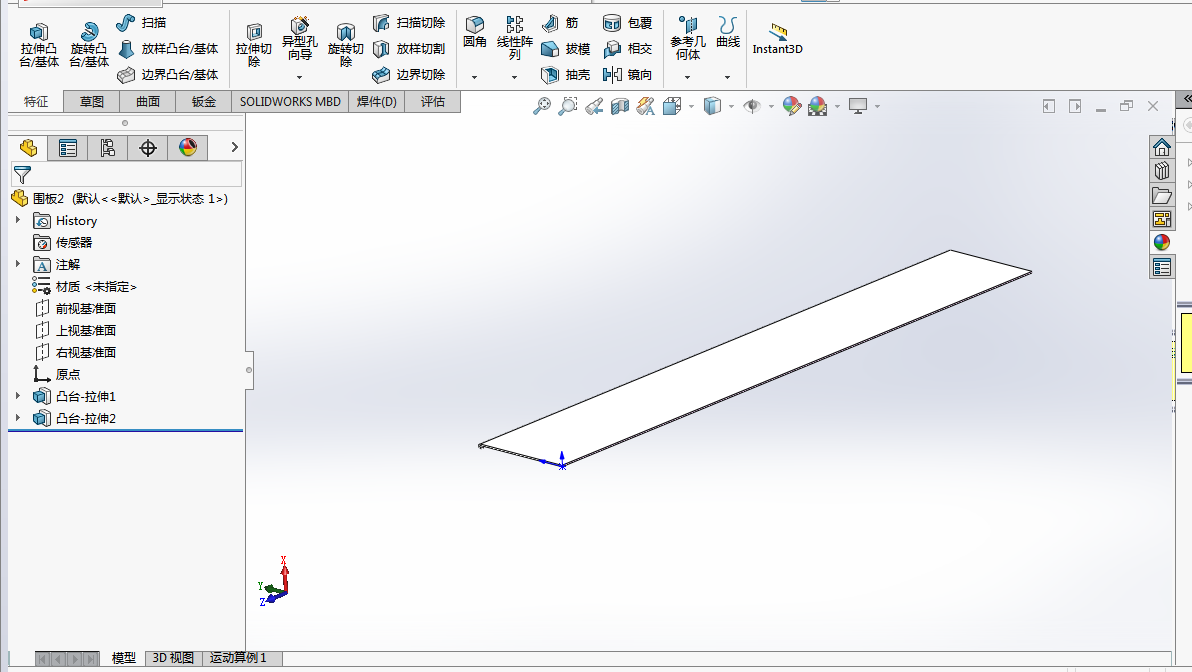Image resolution: width=1192 pixels, height=672 pixels.
Task: Select Linear Pattern (线性阵列) tool
Action: (x=515, y=38)
